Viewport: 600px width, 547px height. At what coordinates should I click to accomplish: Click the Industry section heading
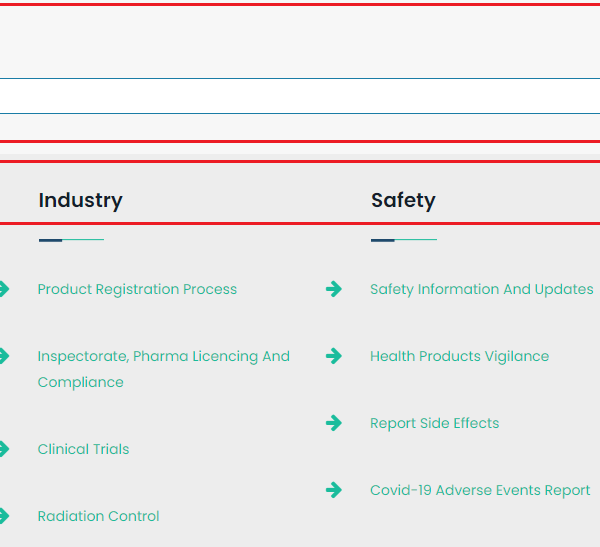click(80, 200)
